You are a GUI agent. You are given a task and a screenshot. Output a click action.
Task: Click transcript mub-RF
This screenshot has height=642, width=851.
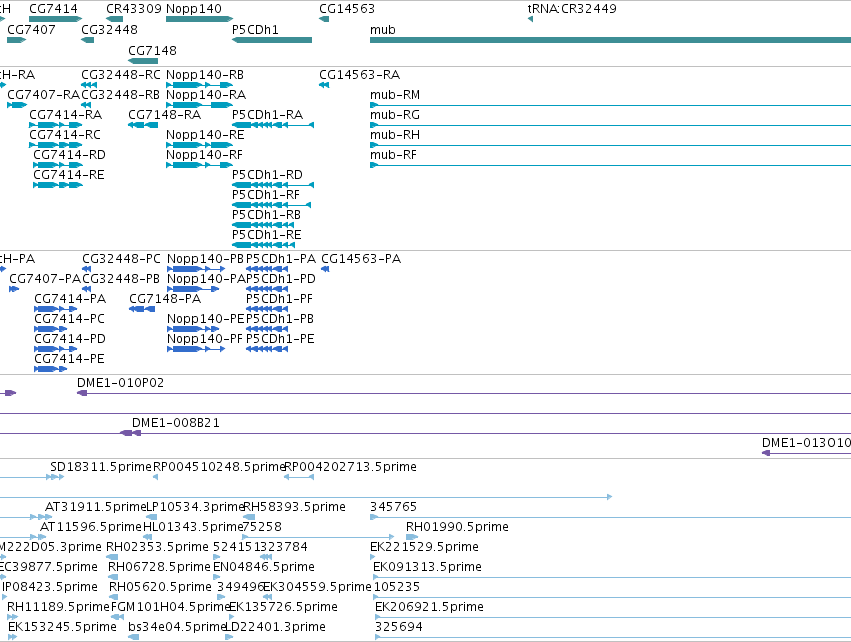[610, 165]
